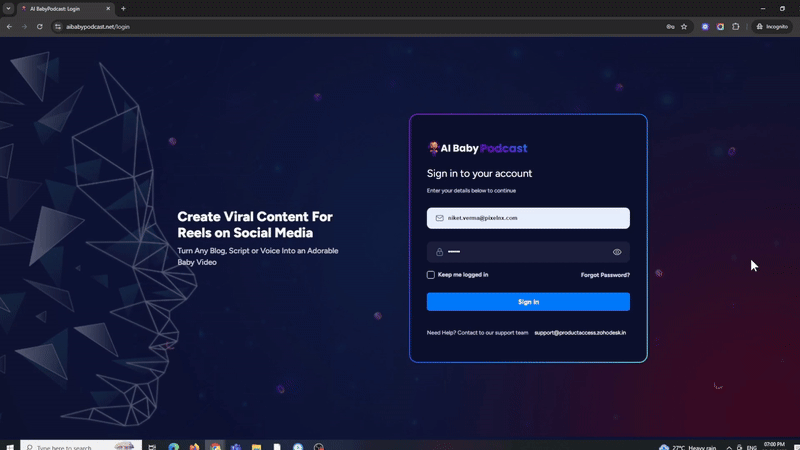Restore down the browser window

782,9
